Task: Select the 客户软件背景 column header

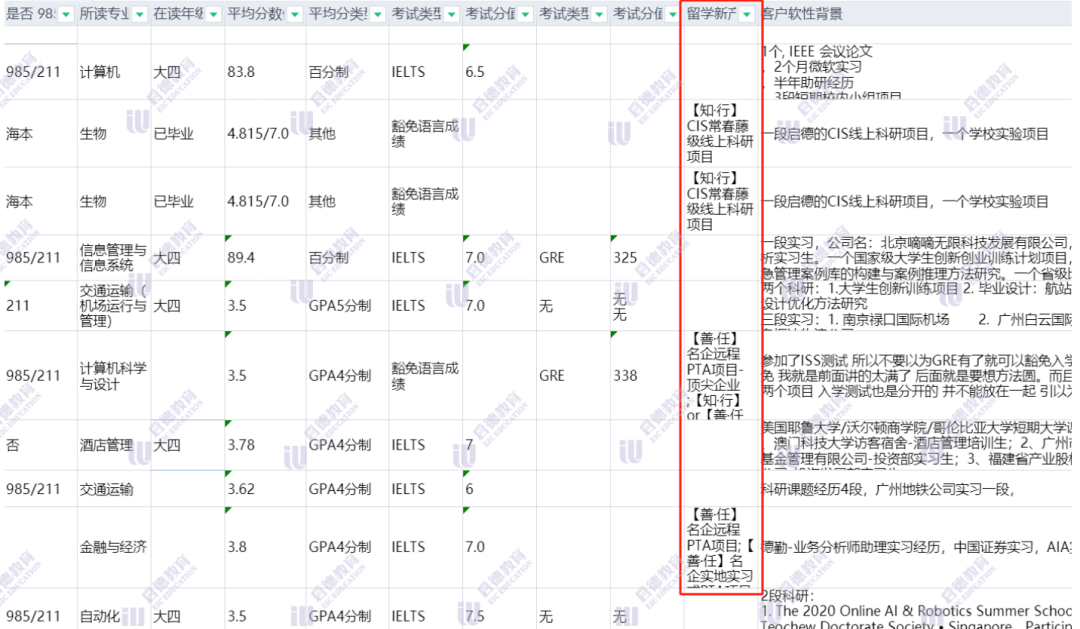Action: coord(916,14)
